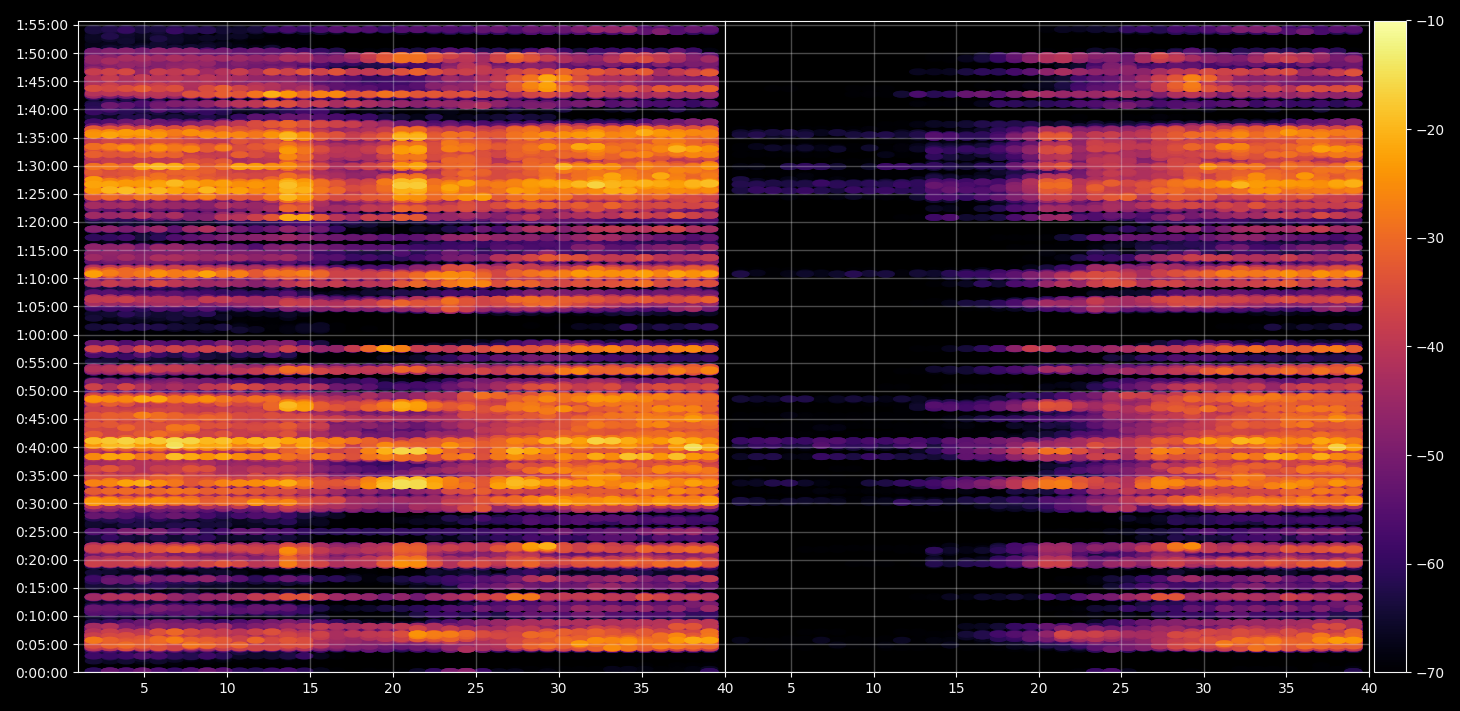The image size is (1460, 711).
Task: Click x-axis tick 25 under the left heatmap
Action: tap(476, 689)
